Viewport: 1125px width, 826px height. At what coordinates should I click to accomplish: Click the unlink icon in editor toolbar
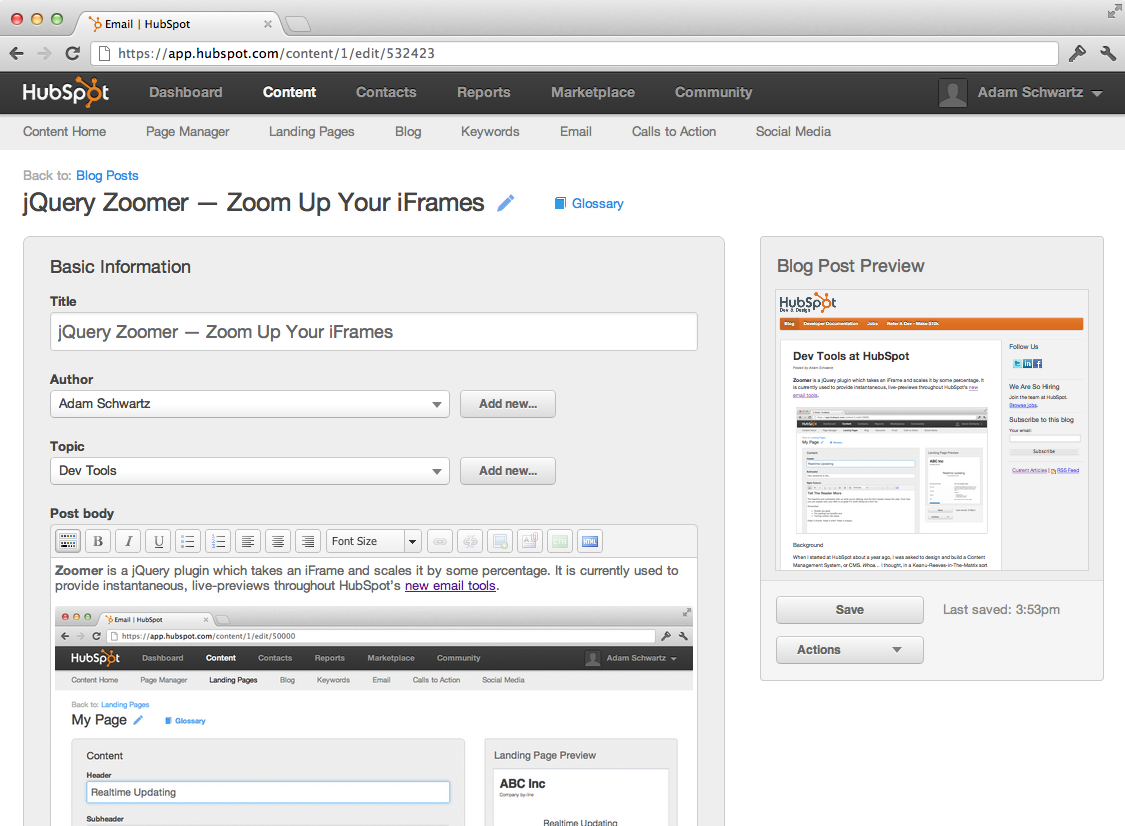click(470, 541)
